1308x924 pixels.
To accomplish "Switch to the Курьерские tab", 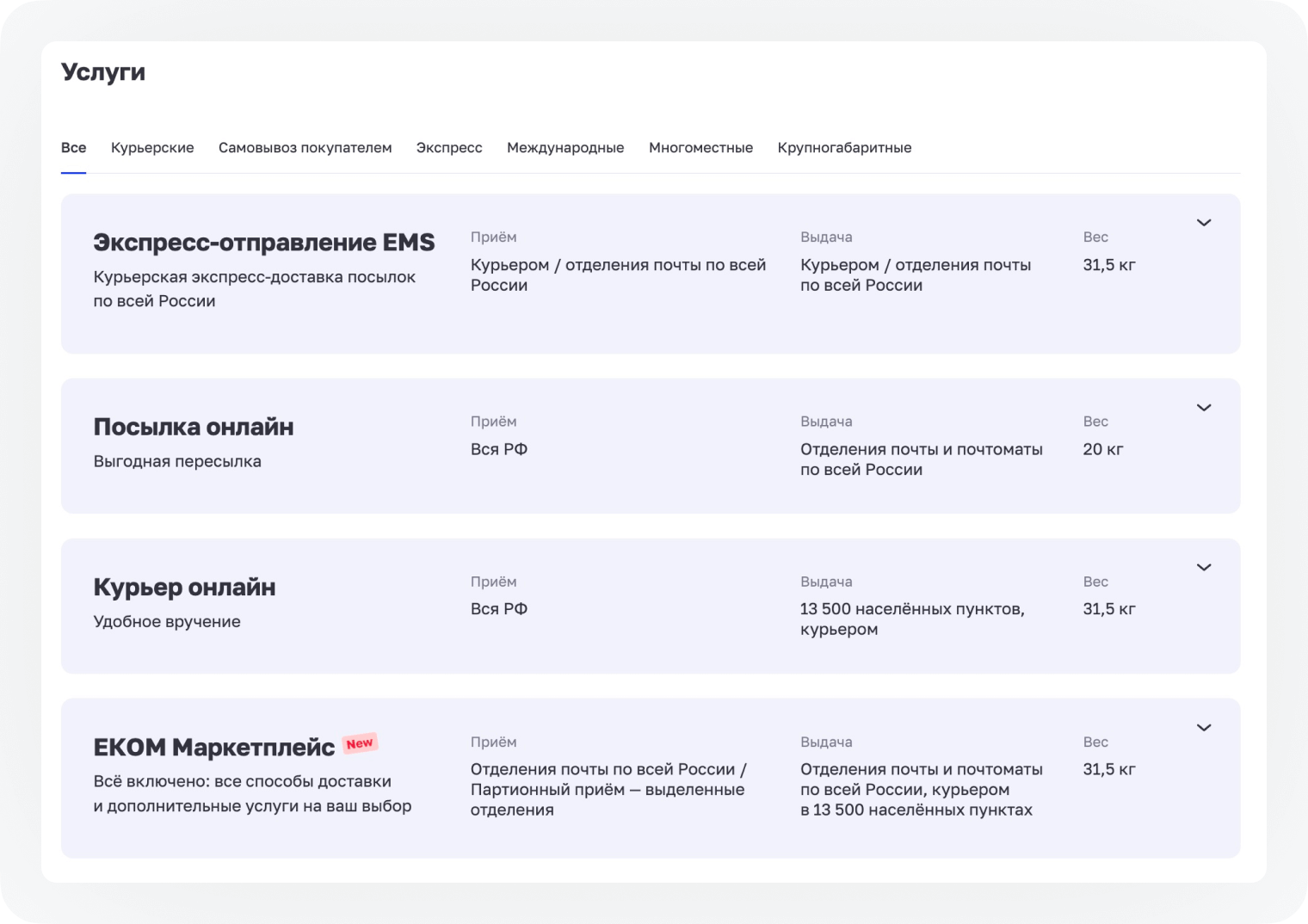I will click(x=151, y=147).
